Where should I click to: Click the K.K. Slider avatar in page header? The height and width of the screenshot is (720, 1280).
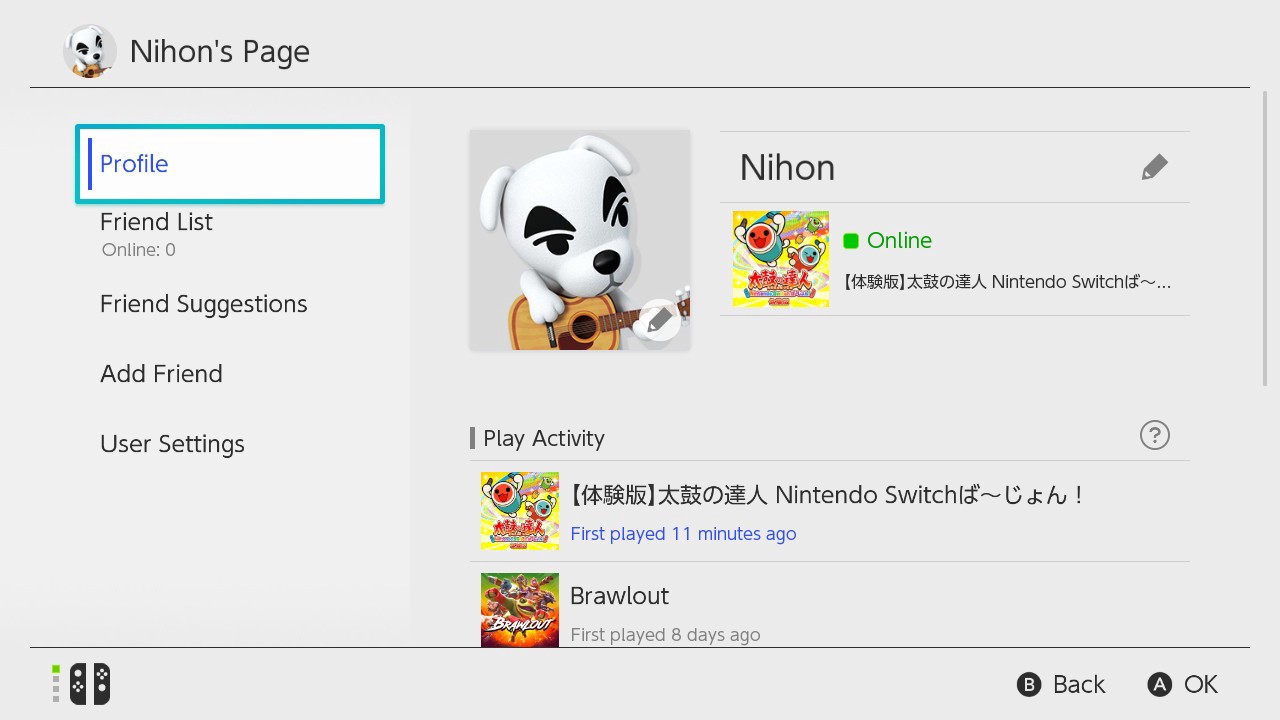tap(90, 51)
